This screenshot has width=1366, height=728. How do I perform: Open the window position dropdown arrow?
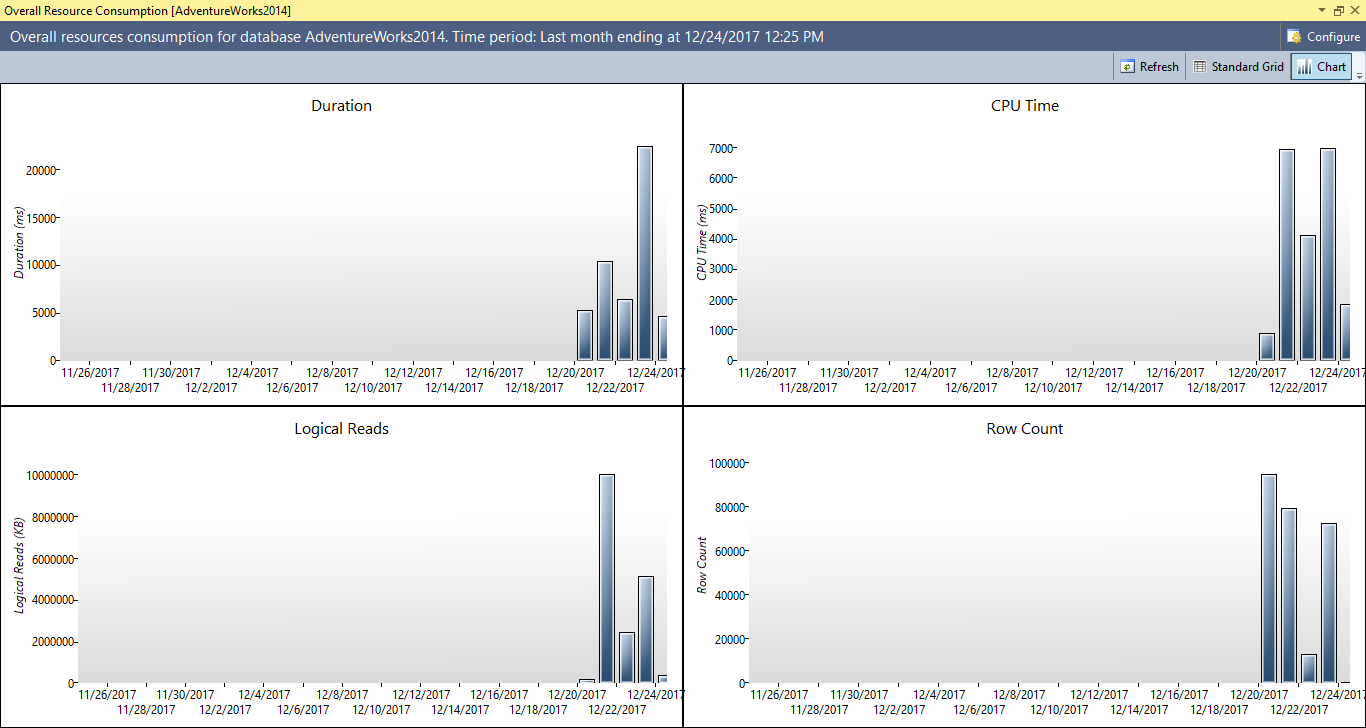click(x=1322, y=9)
